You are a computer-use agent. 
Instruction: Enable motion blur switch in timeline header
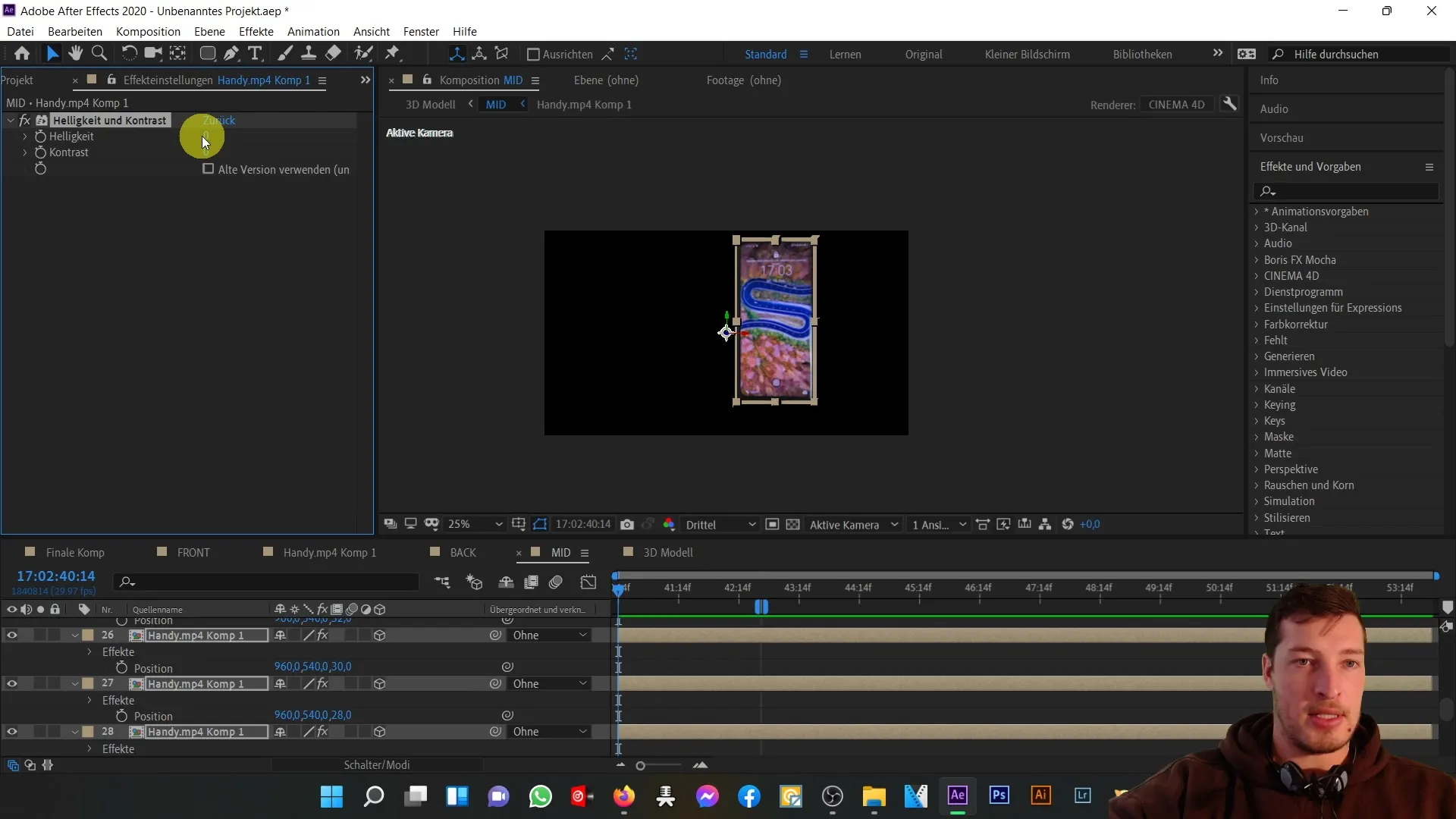point(556,582)
